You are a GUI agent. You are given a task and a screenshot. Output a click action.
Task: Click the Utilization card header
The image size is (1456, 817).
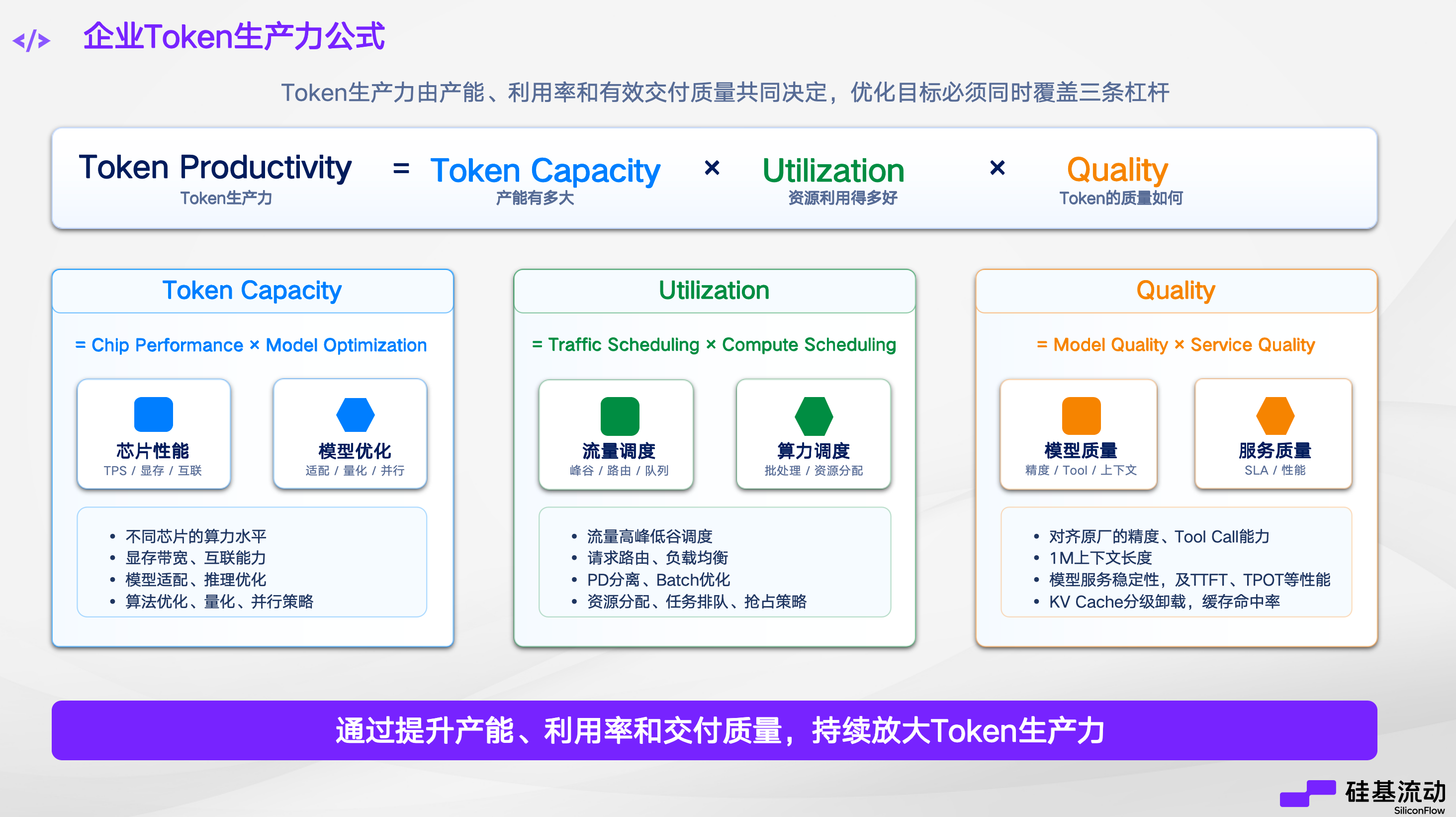click(x=715, y=291)
